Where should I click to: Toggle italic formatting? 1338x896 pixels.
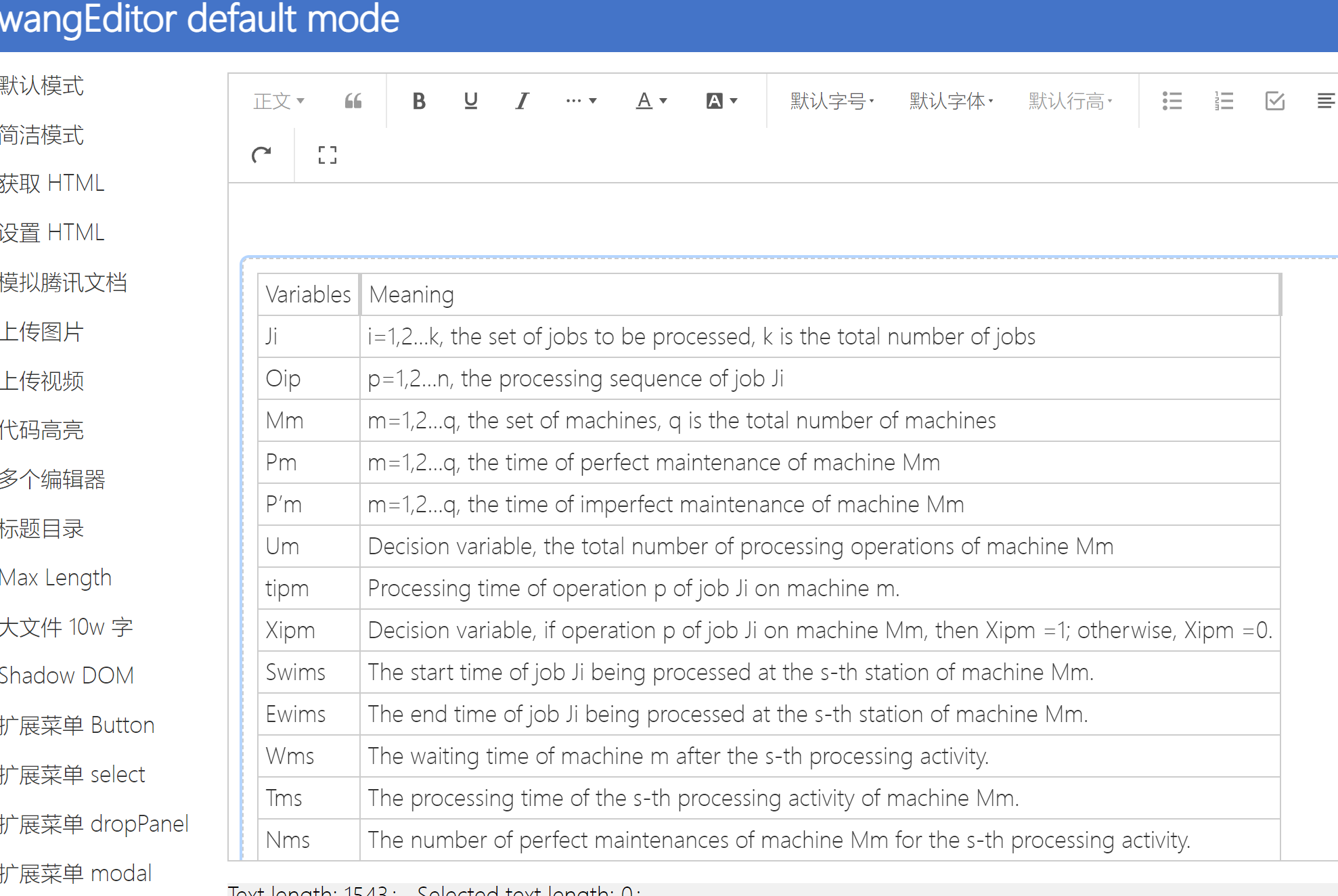point(521,100)
